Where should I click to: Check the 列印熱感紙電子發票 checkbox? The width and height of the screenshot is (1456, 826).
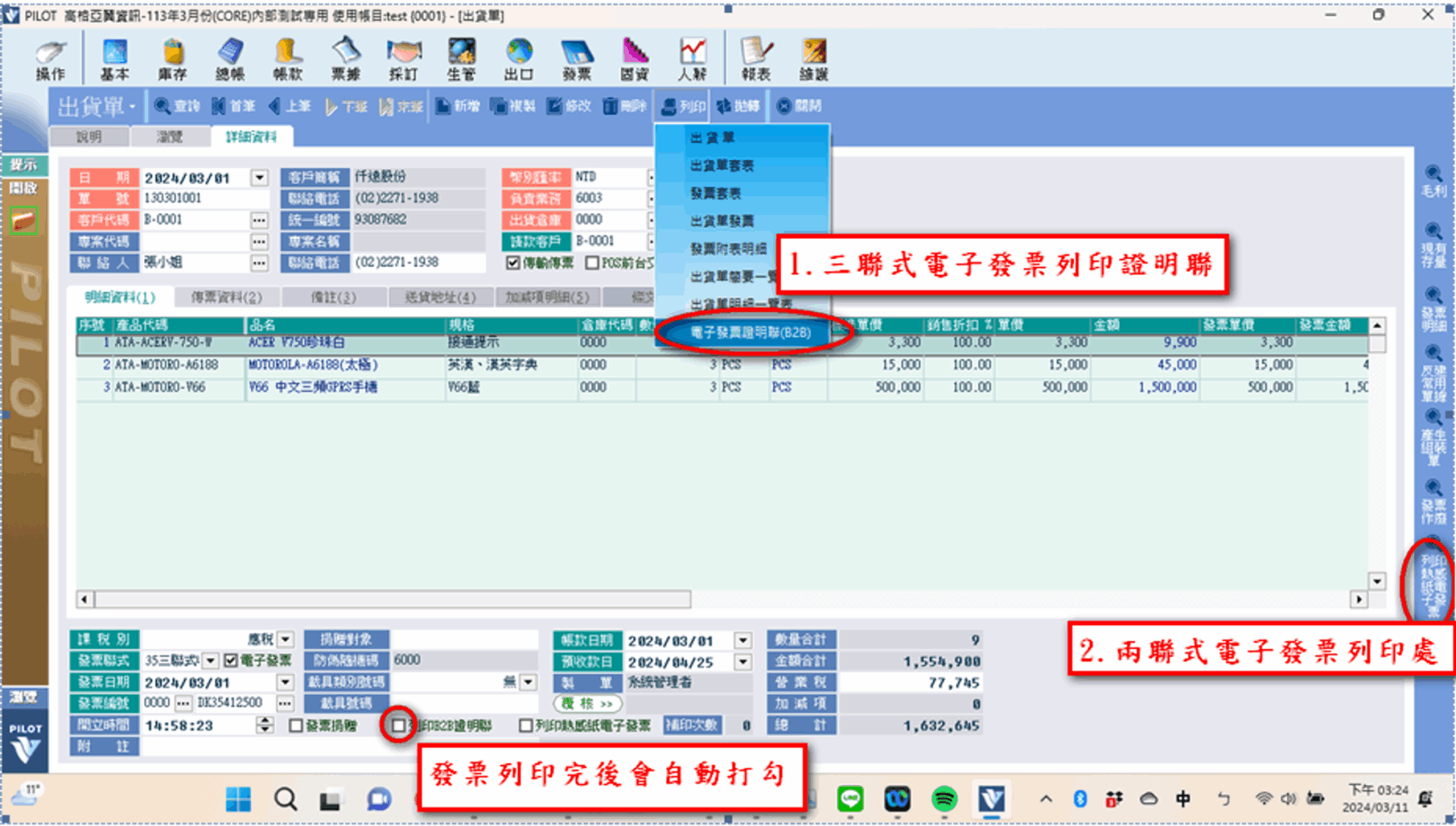tap(525, 726)
